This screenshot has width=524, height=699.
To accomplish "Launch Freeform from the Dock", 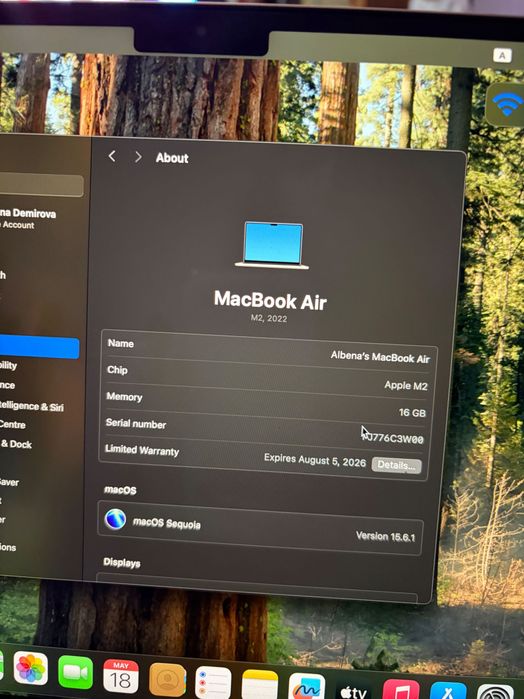I will click(307, 687).
